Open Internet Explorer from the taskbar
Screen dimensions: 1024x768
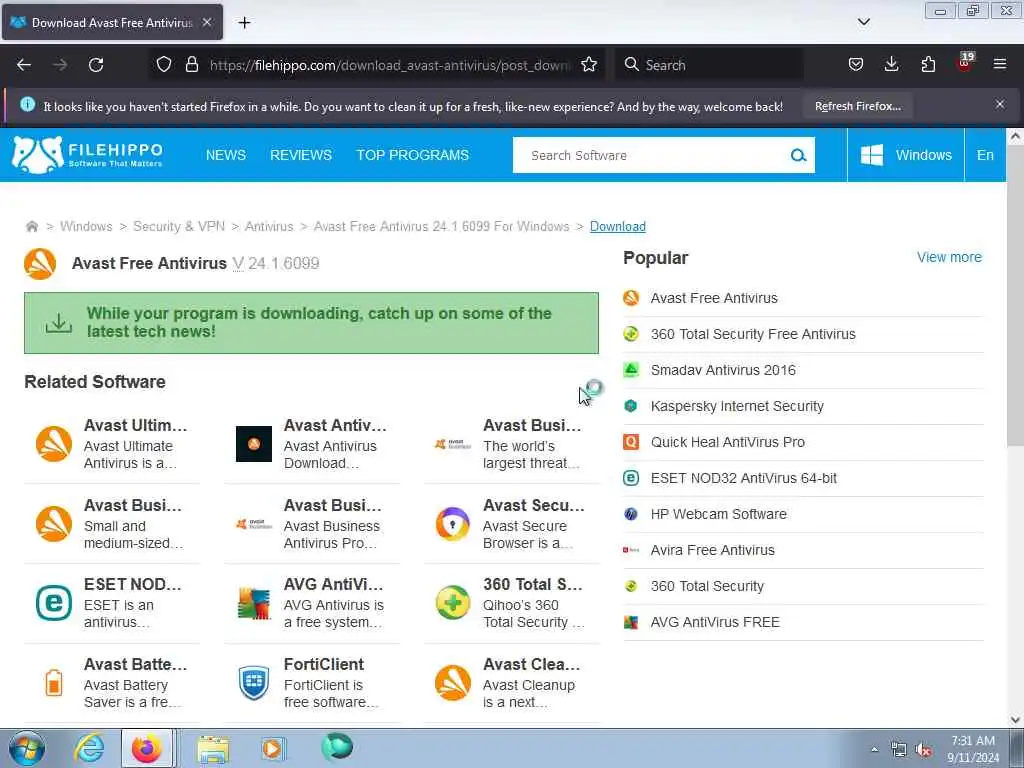pos(89,748)
